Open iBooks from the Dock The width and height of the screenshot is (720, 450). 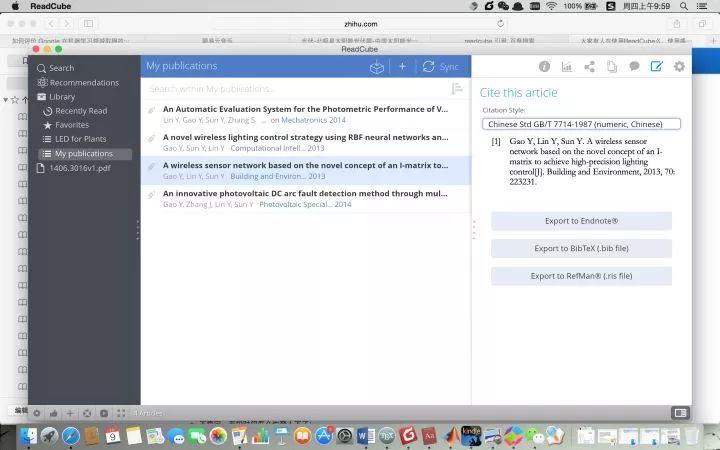[303, 436]
